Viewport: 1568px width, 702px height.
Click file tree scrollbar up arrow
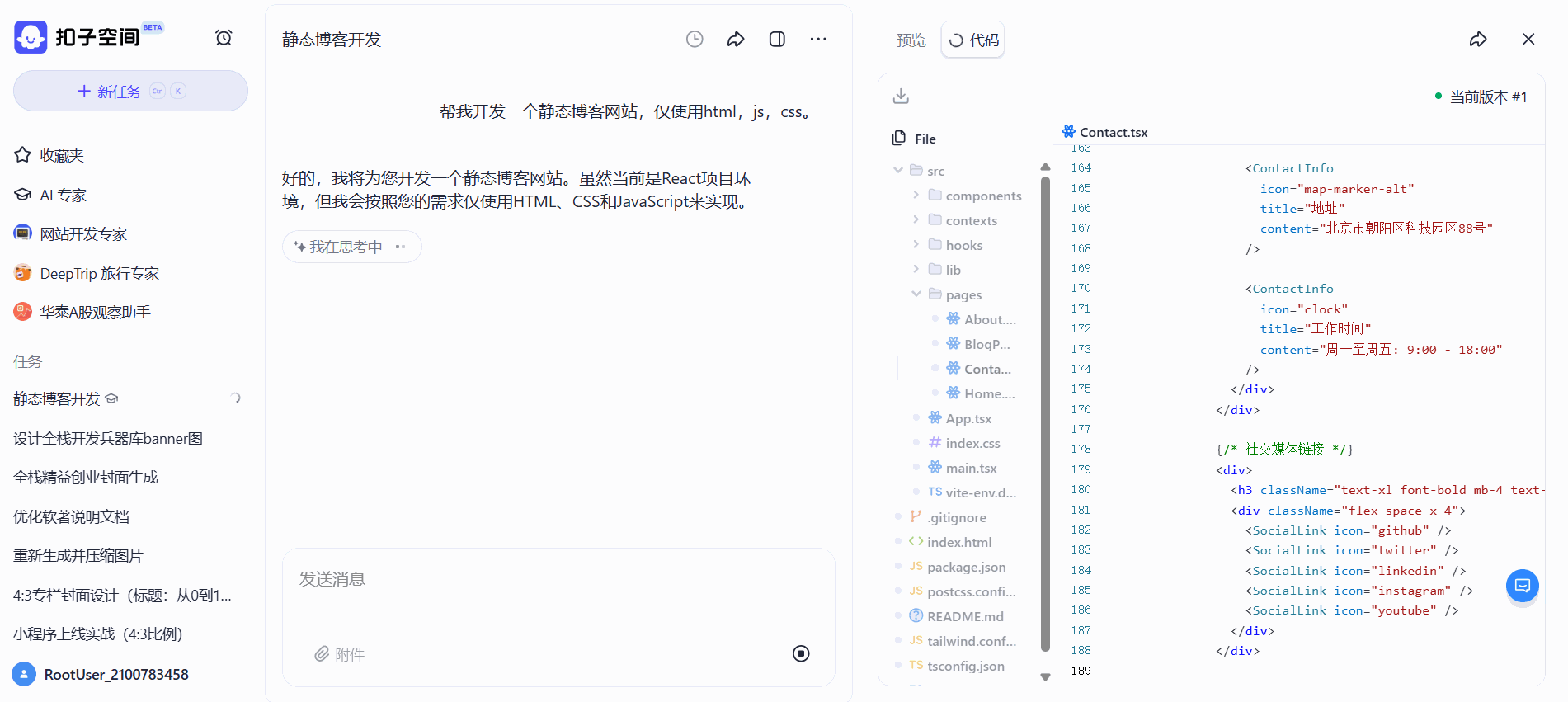click(1046, 167)
